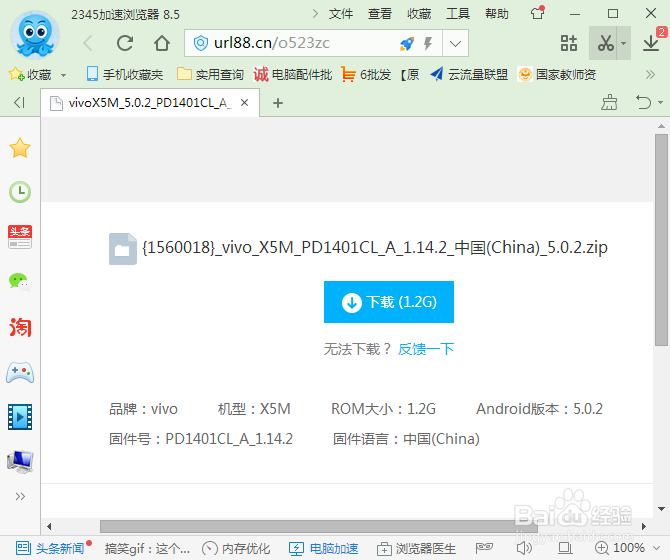Click 电脑加速 in status bar

click(323, 548)
